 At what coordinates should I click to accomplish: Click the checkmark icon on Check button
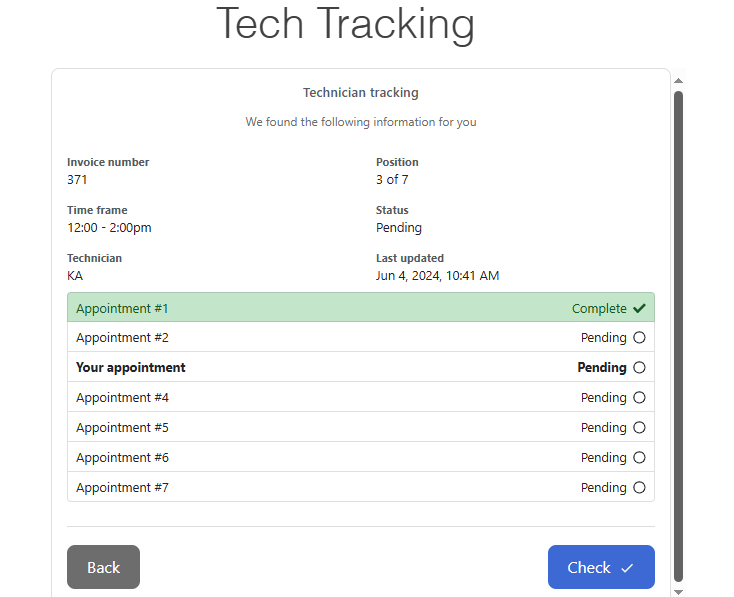(627, 568)
